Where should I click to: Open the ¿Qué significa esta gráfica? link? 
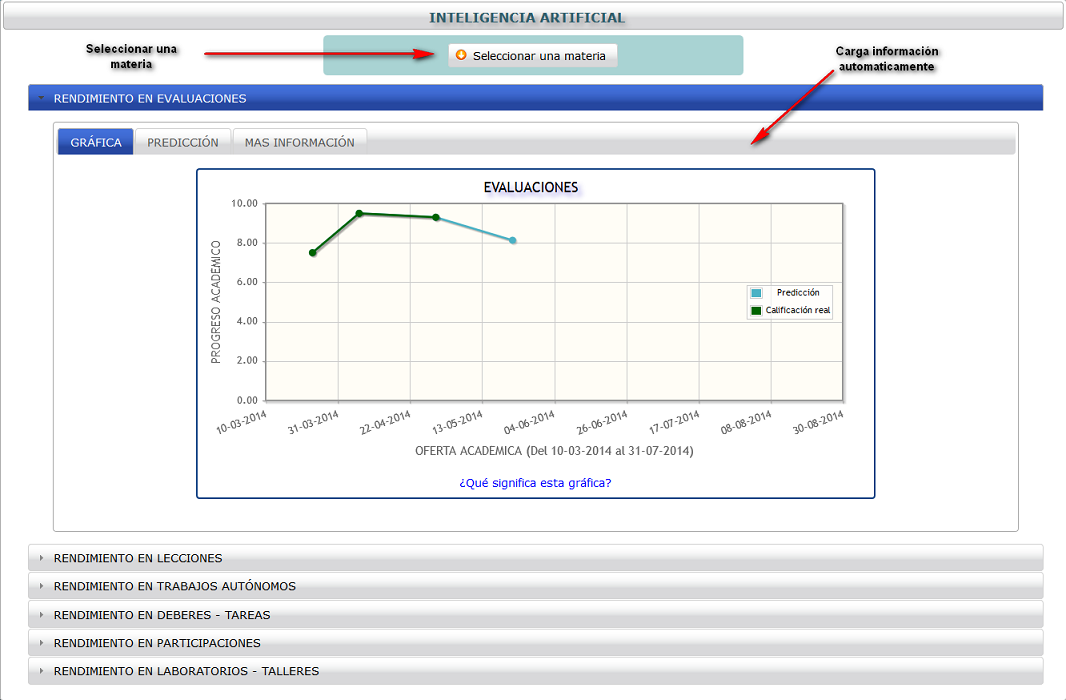pos(535,483)
